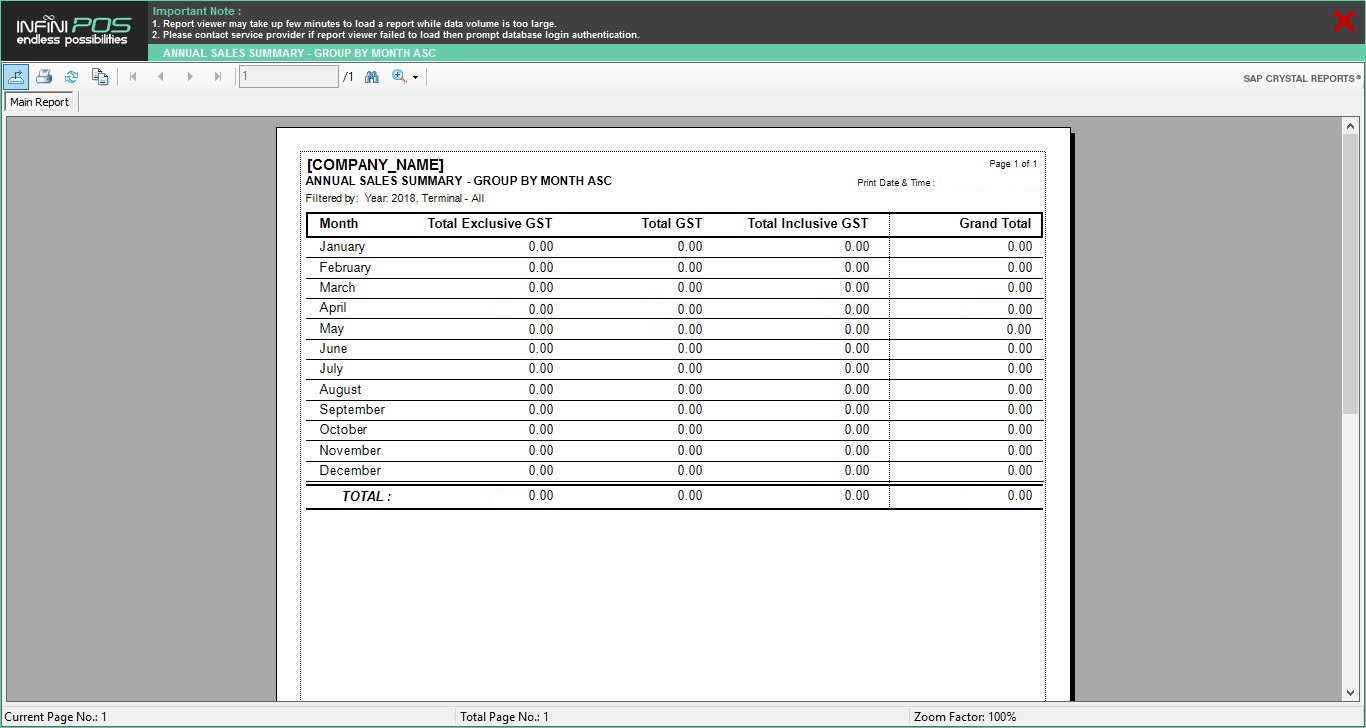
Task: Go to previous page arrow icon
Action: (x=161, y=77)
